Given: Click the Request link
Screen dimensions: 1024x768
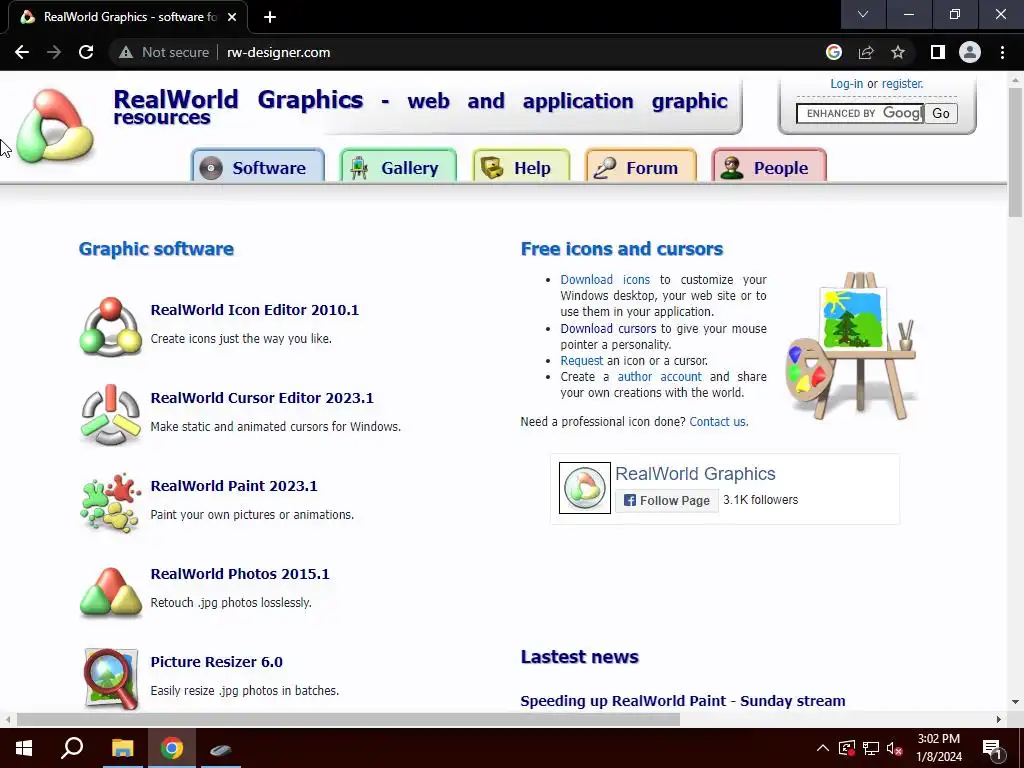Looking at the screenshot, I should 581,360.
